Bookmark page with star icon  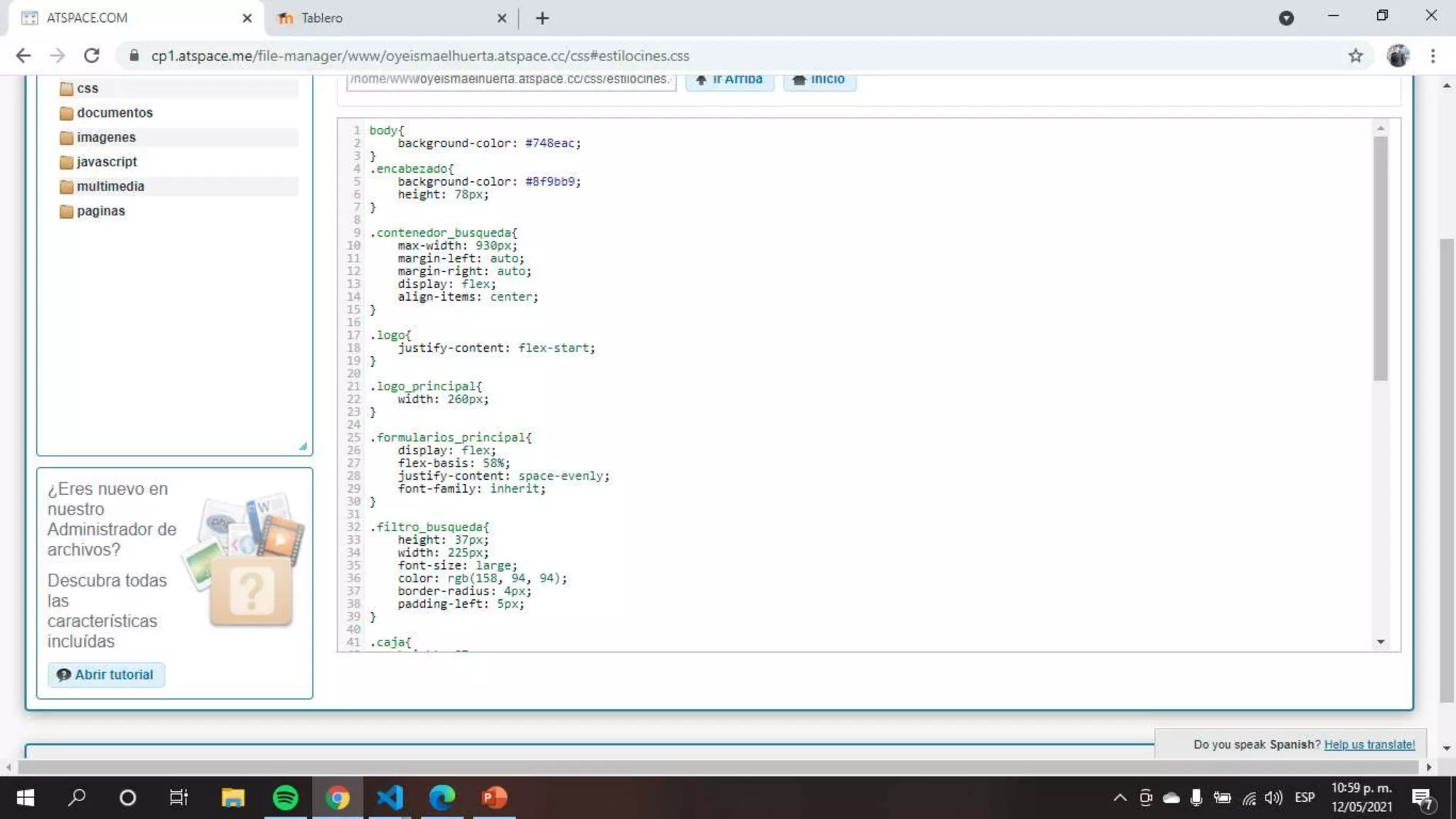pos(1355,55)
